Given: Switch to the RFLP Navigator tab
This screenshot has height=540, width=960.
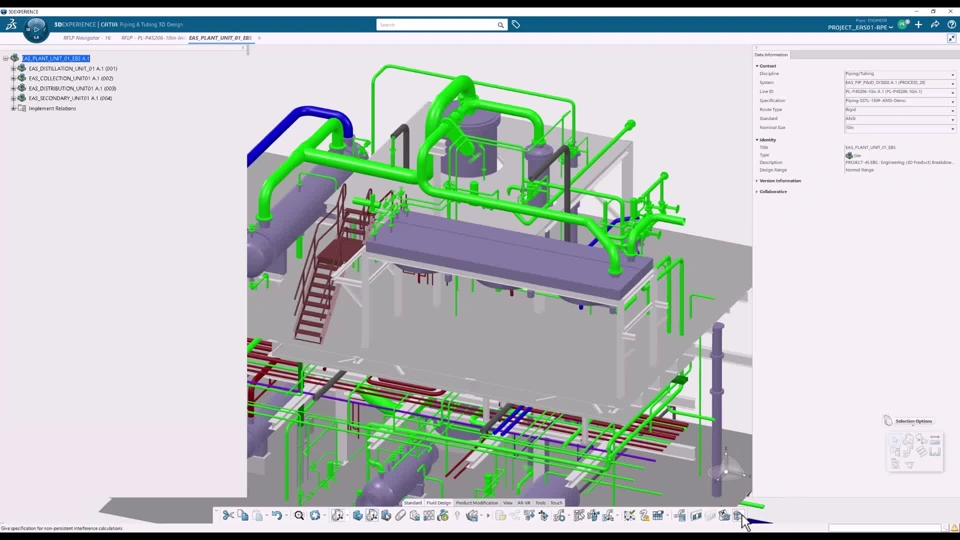Looking at the screenshot, I should click(x=87, y=38).
